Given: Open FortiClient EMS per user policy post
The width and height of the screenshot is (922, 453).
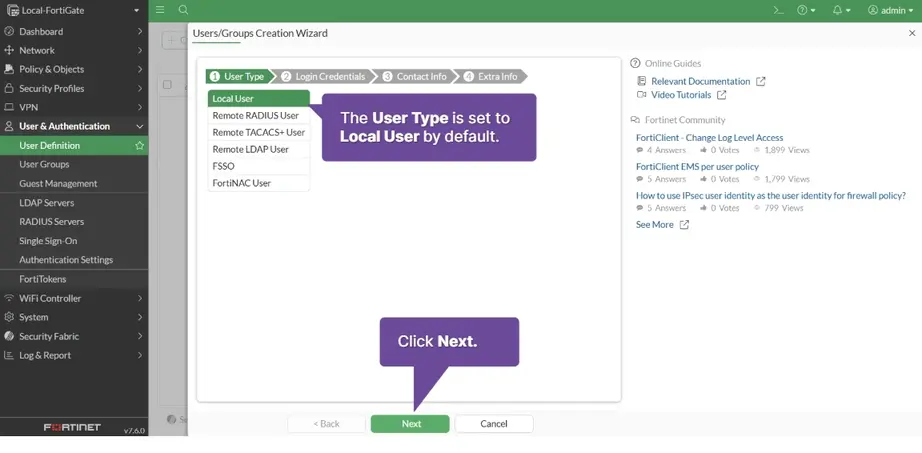Looking at the screenshot, I should click(697, 166).
